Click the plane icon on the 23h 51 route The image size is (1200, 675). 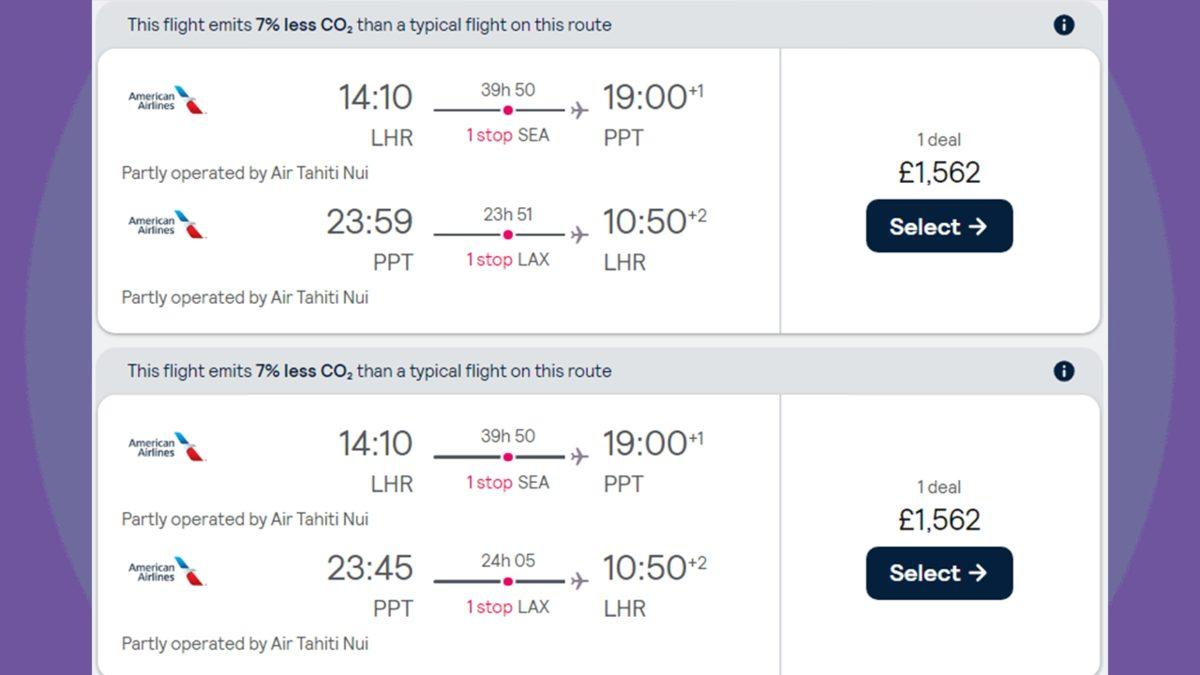[579, 235]
